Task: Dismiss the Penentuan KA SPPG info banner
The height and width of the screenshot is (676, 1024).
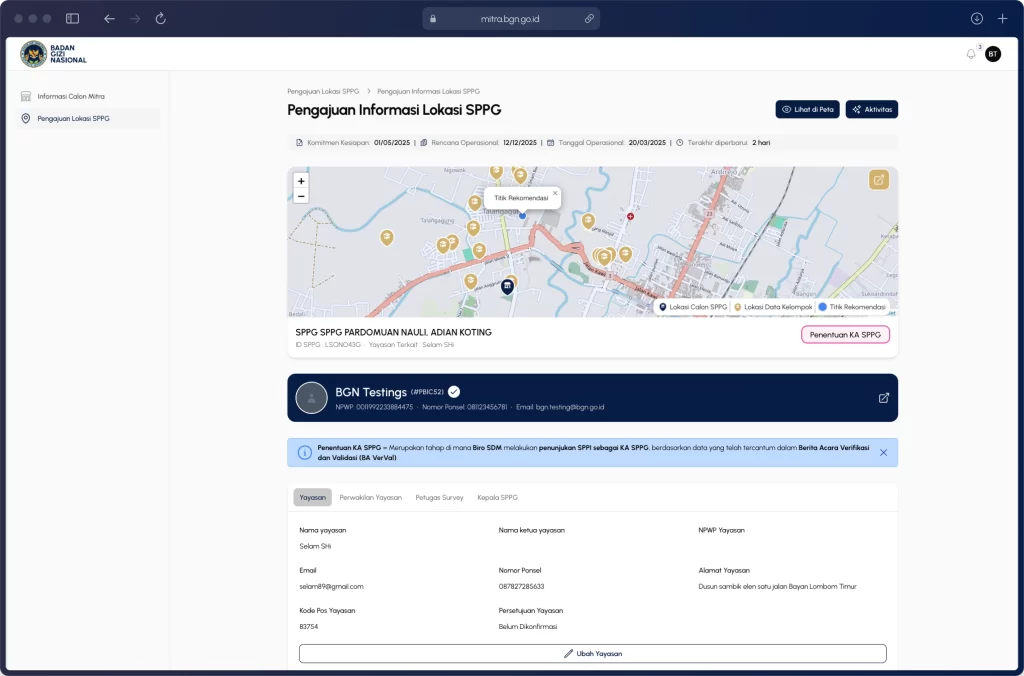Action: pyautogui.click(x=883, y=453)
